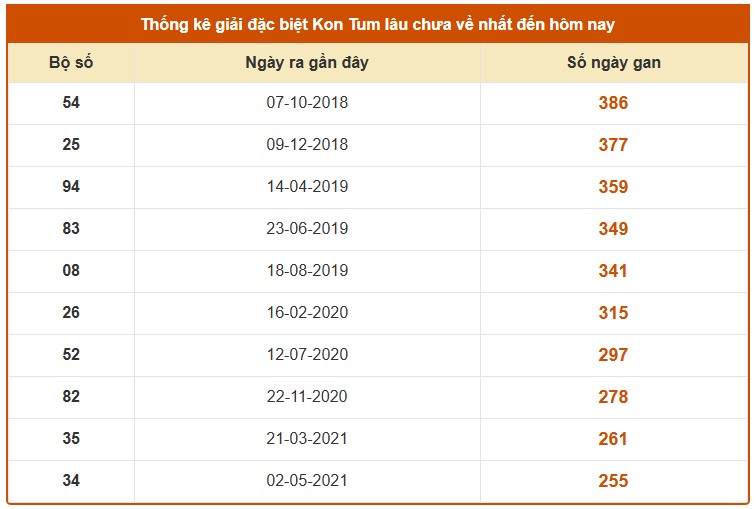Click the 'Ngày ra gần đây' column header

click(307, 63)
